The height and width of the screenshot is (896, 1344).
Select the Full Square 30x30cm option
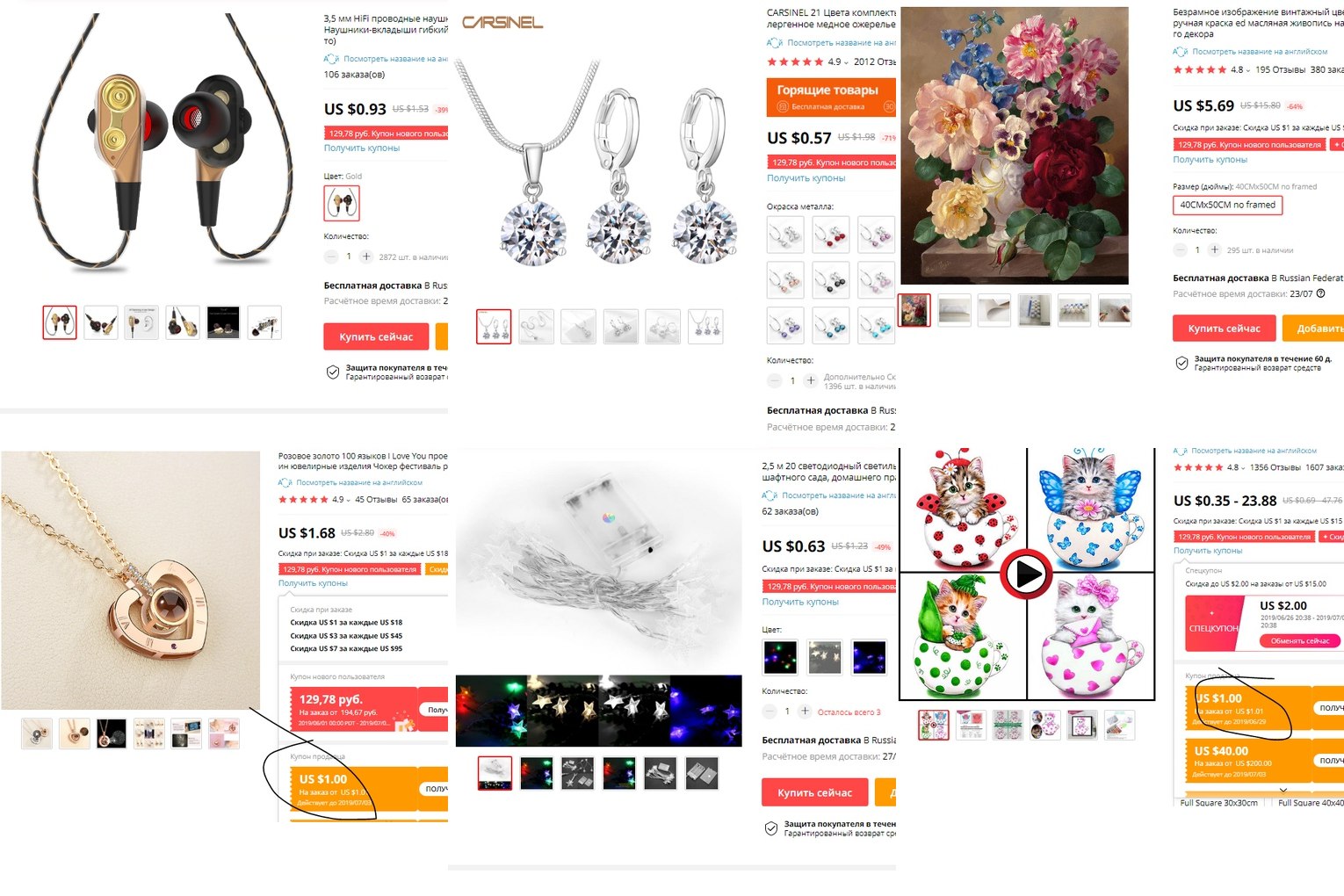1218,803
